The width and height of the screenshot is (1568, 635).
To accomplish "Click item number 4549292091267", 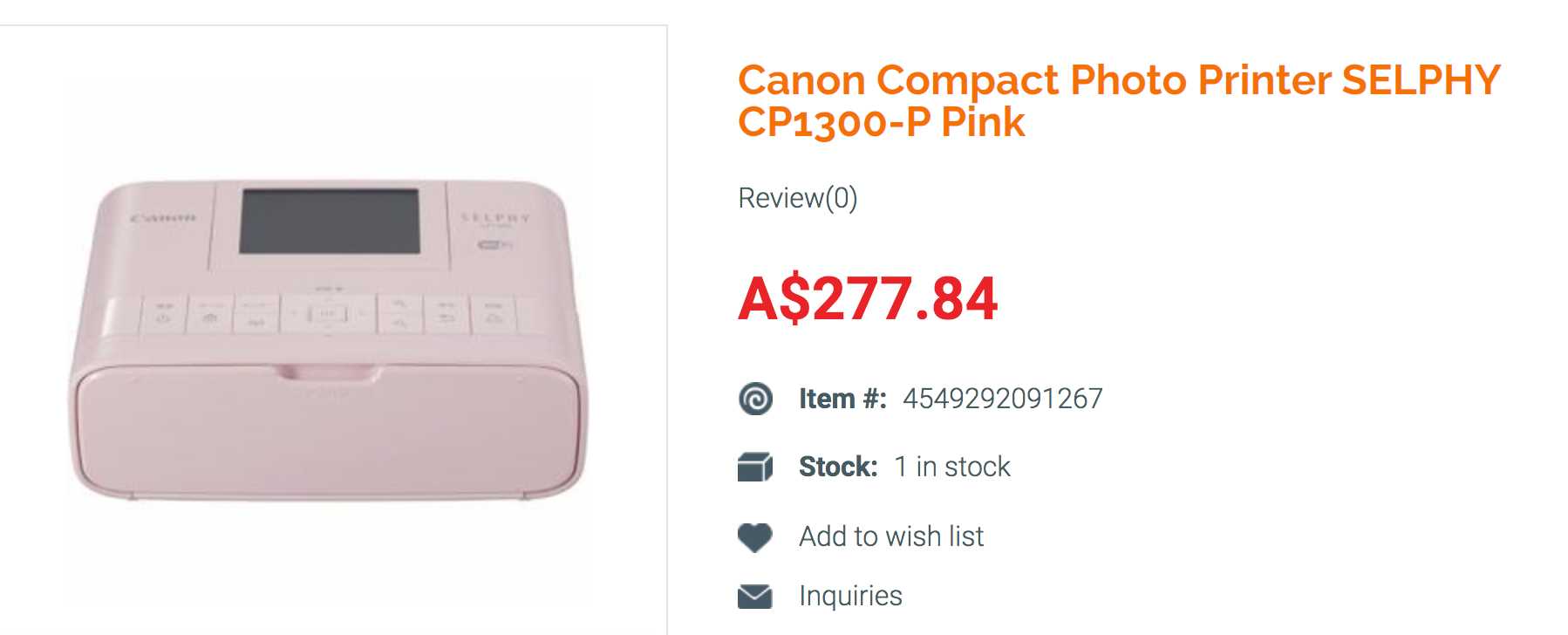I will coord(1002,399).
